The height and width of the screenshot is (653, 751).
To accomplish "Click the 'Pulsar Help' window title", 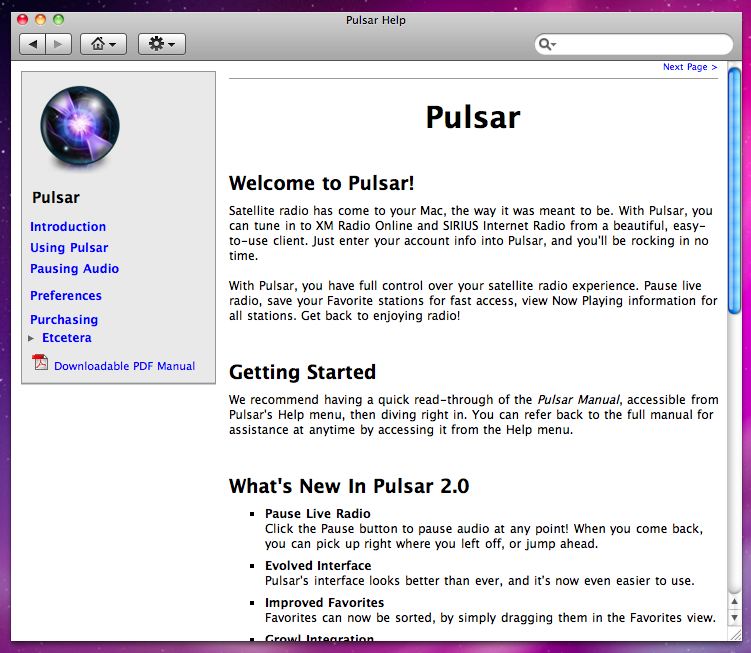I will pos(376,20).
